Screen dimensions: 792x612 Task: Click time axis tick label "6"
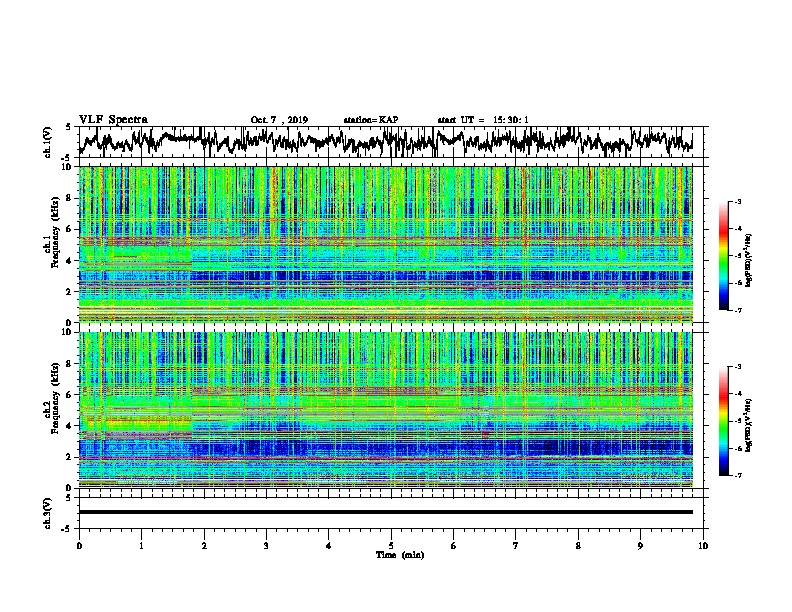[x=454, y=546]
